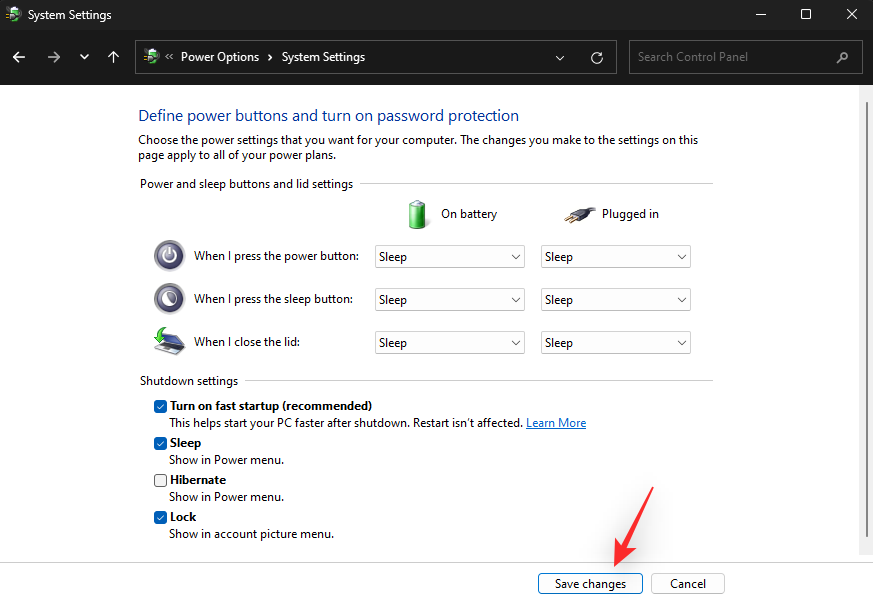Open sleep button Plugged in dropdown
Image resolution: width=873 pixels, height=600 pixels.
[616, 299]
